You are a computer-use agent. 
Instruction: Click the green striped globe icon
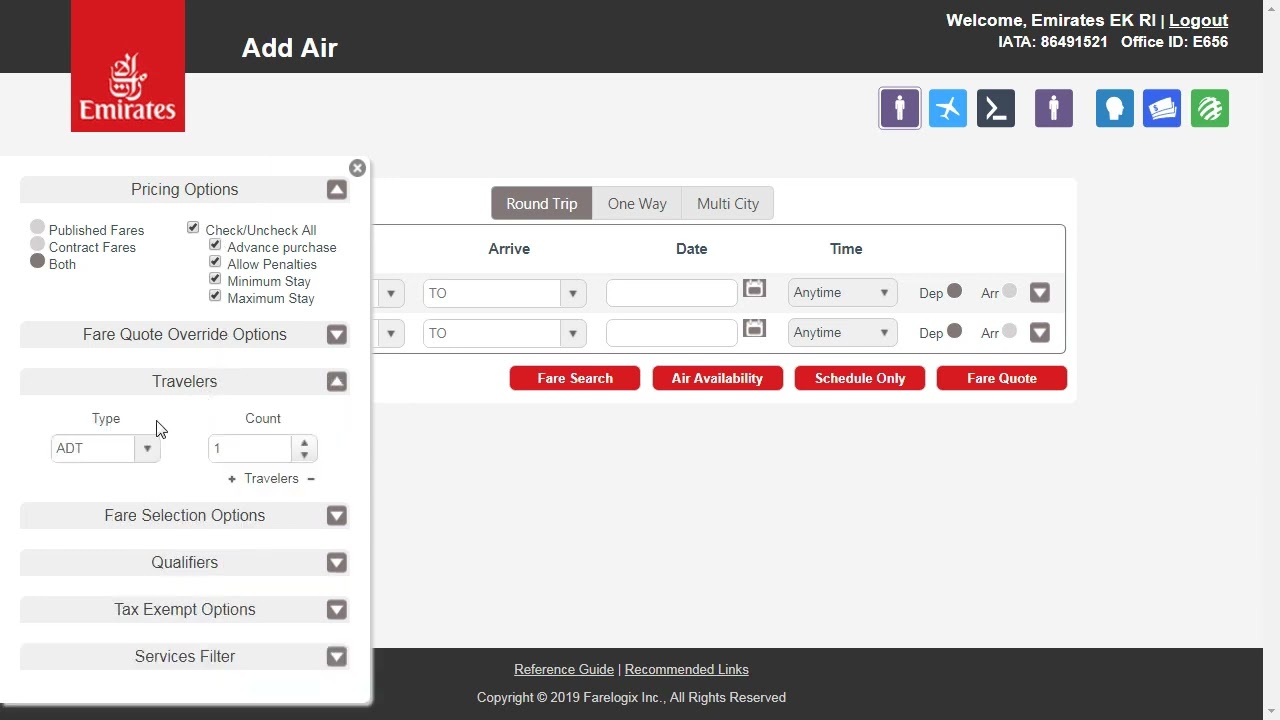1210,109
